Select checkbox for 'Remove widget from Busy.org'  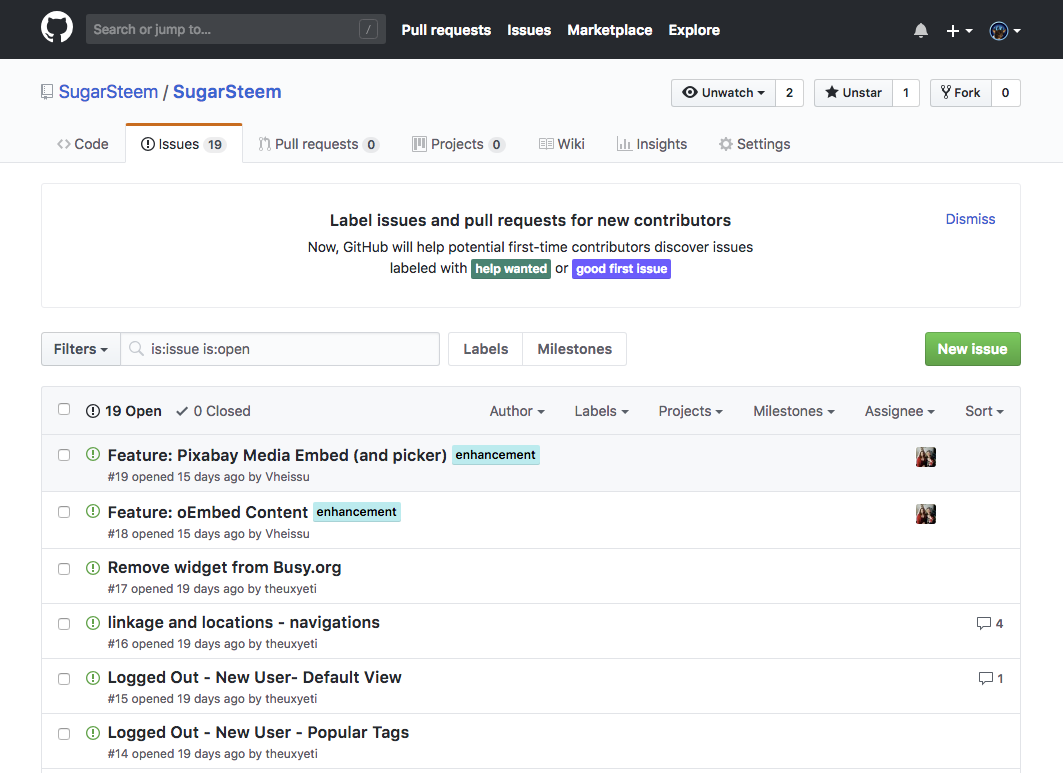(64, 569)
